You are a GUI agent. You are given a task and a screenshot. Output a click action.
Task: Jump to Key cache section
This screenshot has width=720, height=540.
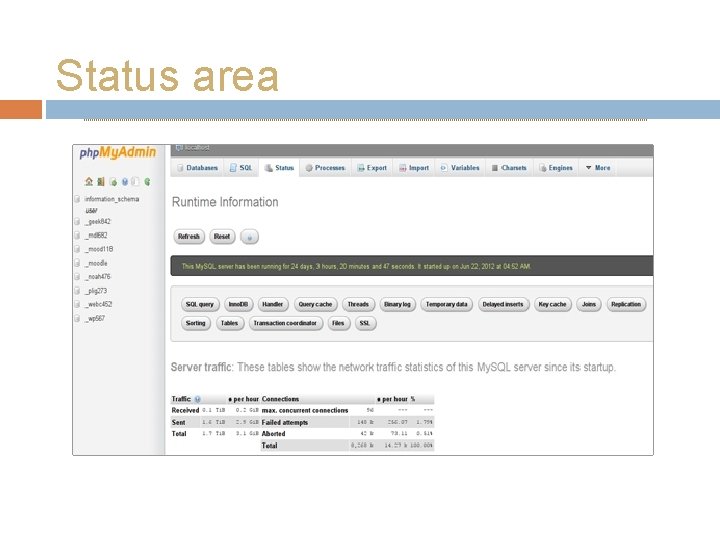coord(552,304)
